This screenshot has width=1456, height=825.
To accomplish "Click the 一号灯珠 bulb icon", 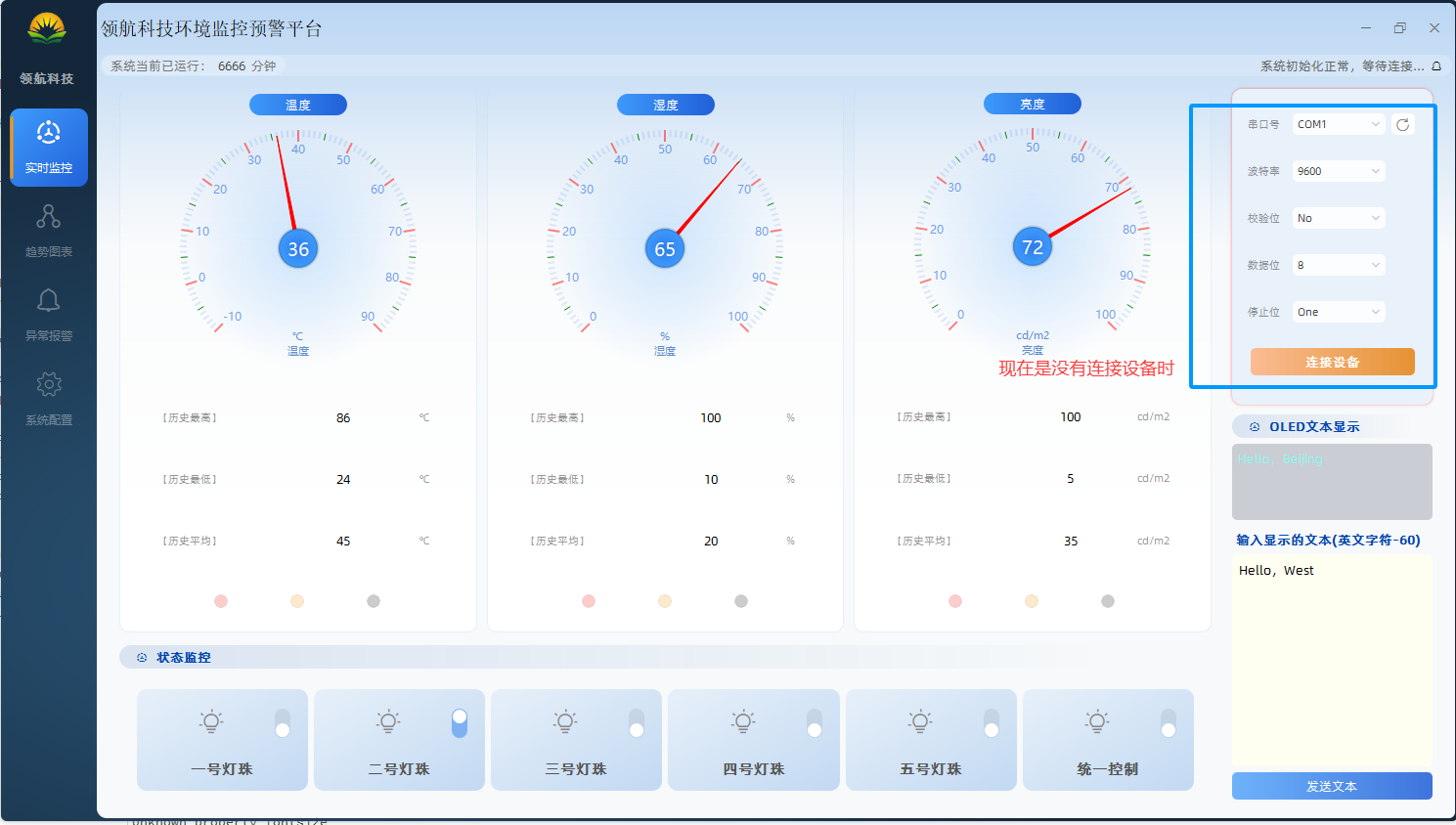I will [211, 721].
